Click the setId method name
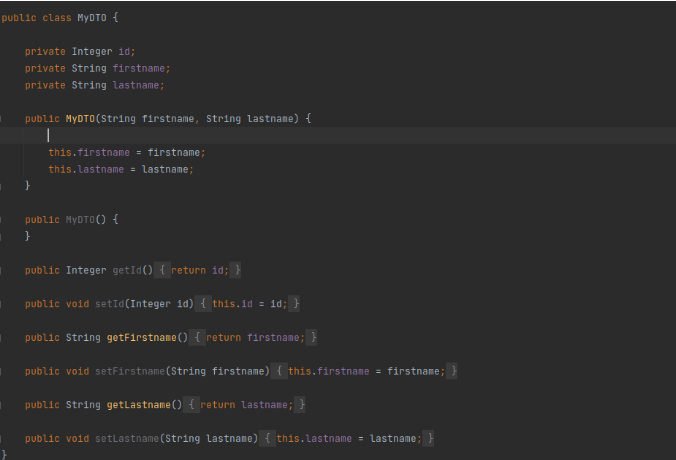676x460 pixels. click(x=110, y=304)
